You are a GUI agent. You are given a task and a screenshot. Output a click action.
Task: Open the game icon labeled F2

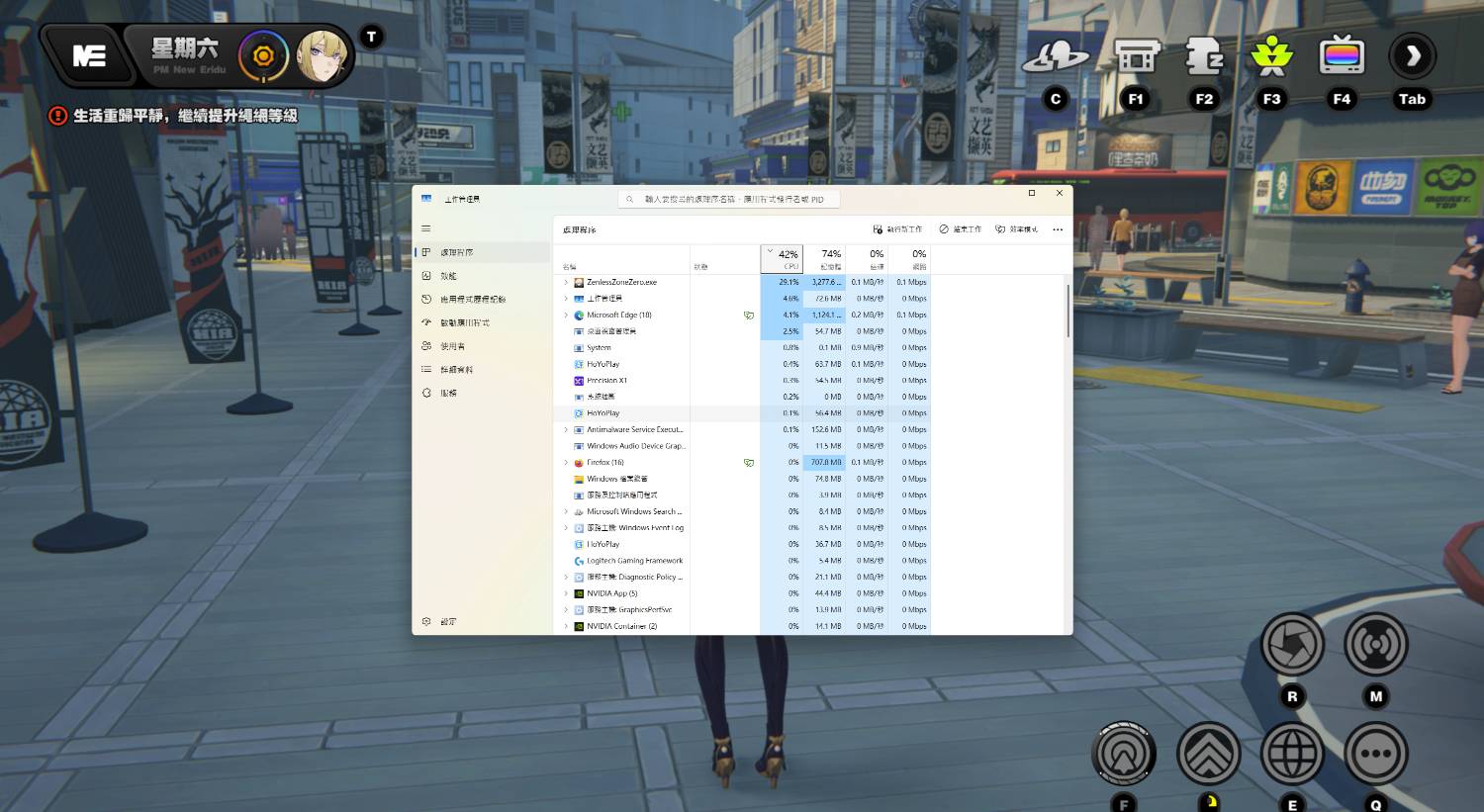pos(1204,57)
